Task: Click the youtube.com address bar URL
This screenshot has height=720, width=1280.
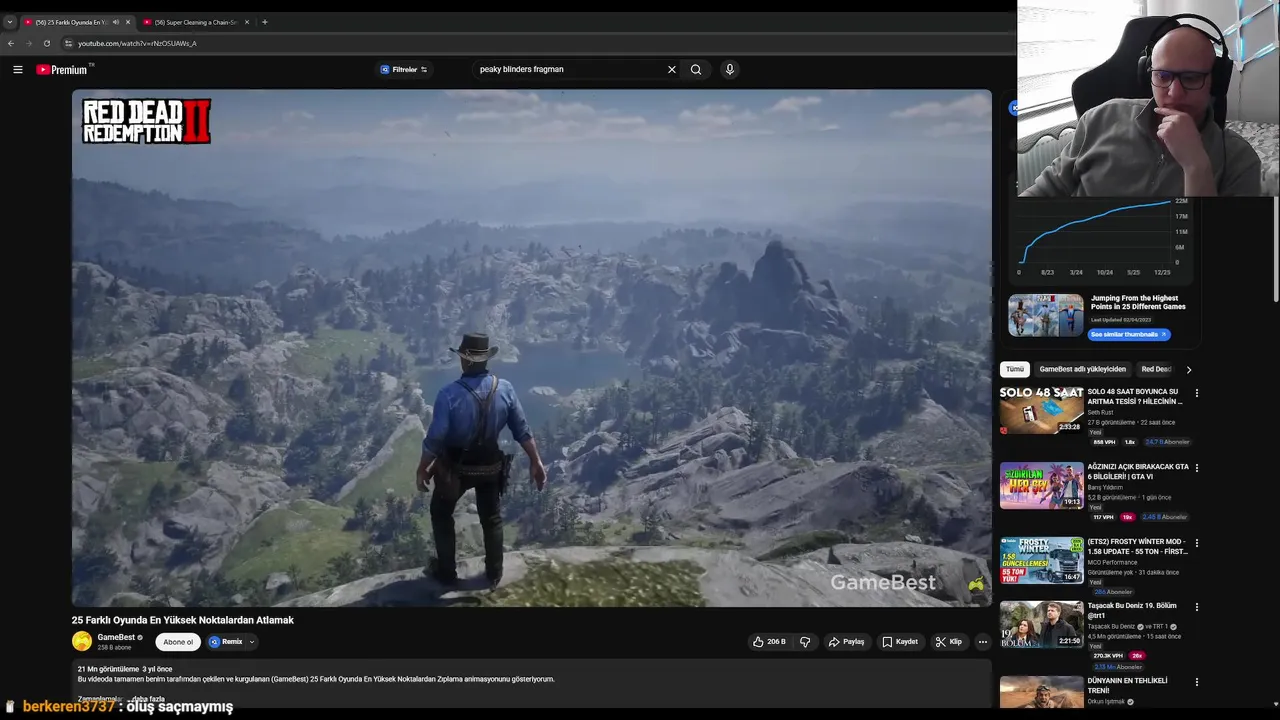Action: [x=137, y=43]
